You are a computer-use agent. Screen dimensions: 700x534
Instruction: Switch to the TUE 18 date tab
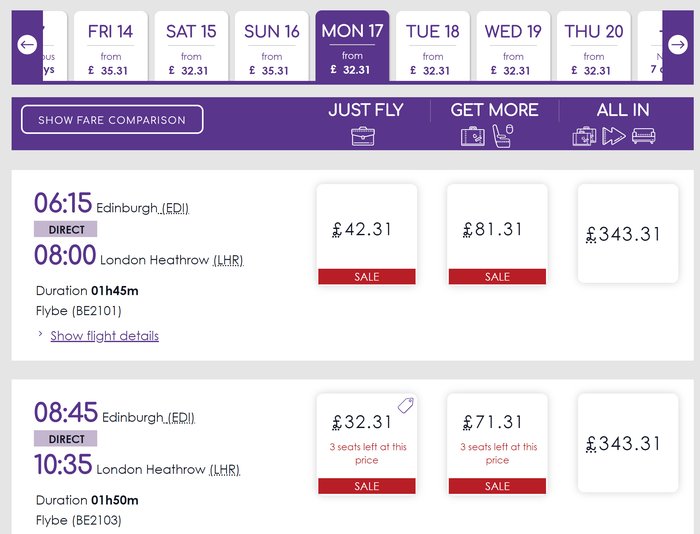pyautogui.click(x=433, y=46)
